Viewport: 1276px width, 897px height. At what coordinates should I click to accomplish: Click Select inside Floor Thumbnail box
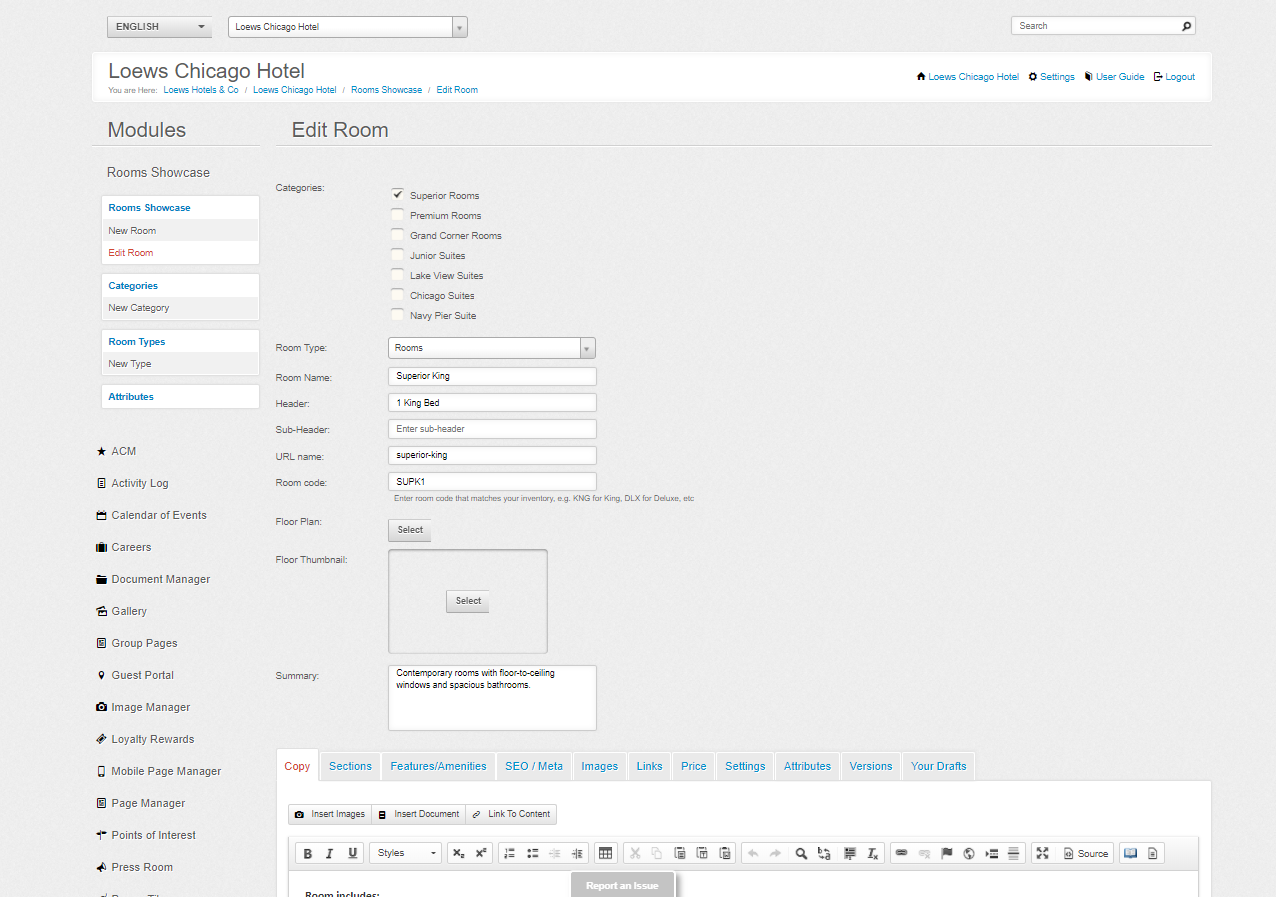click(x=468, y=601)
